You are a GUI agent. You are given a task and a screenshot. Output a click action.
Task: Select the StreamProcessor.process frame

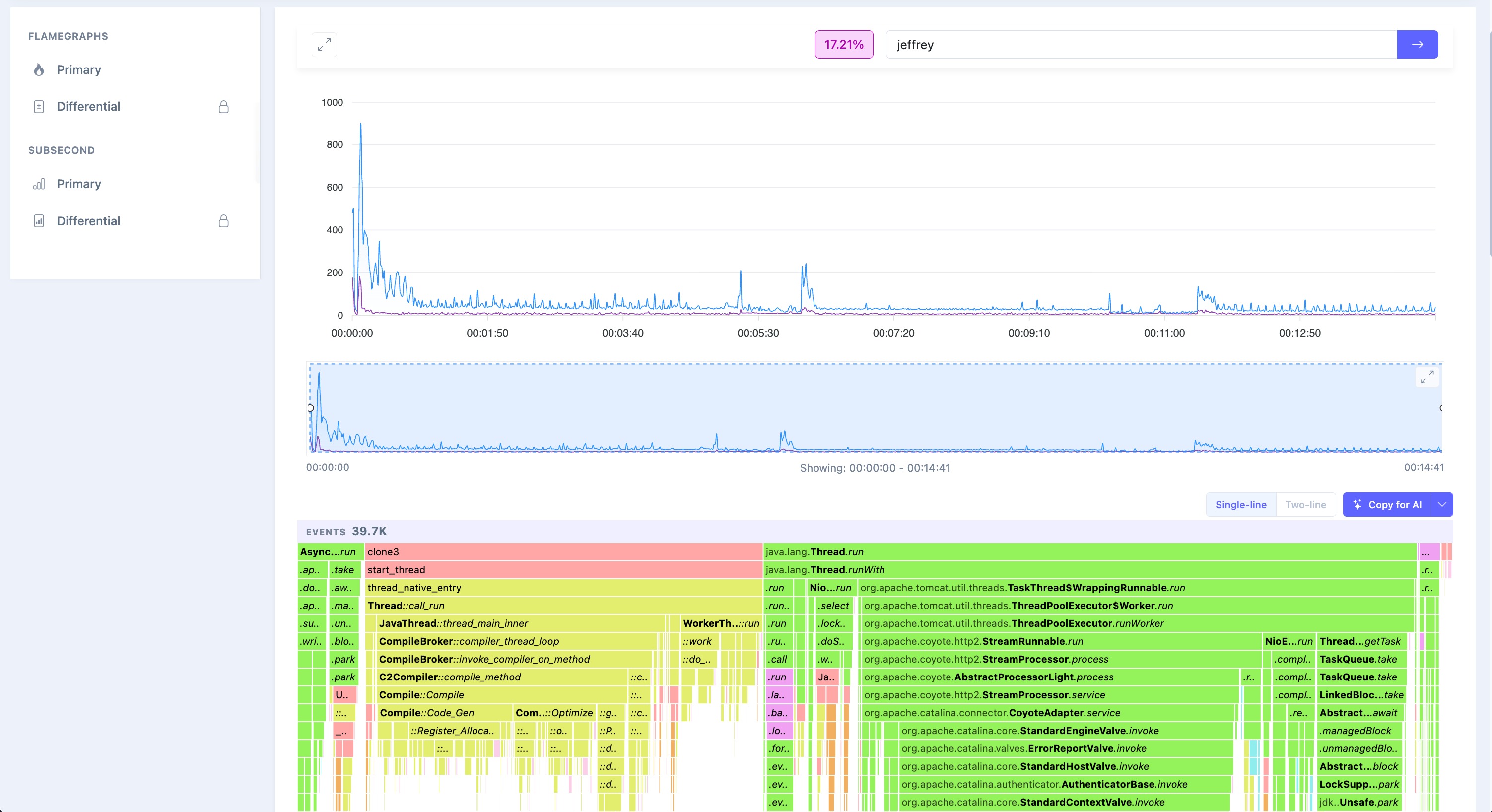click(x=1062, y=660)
